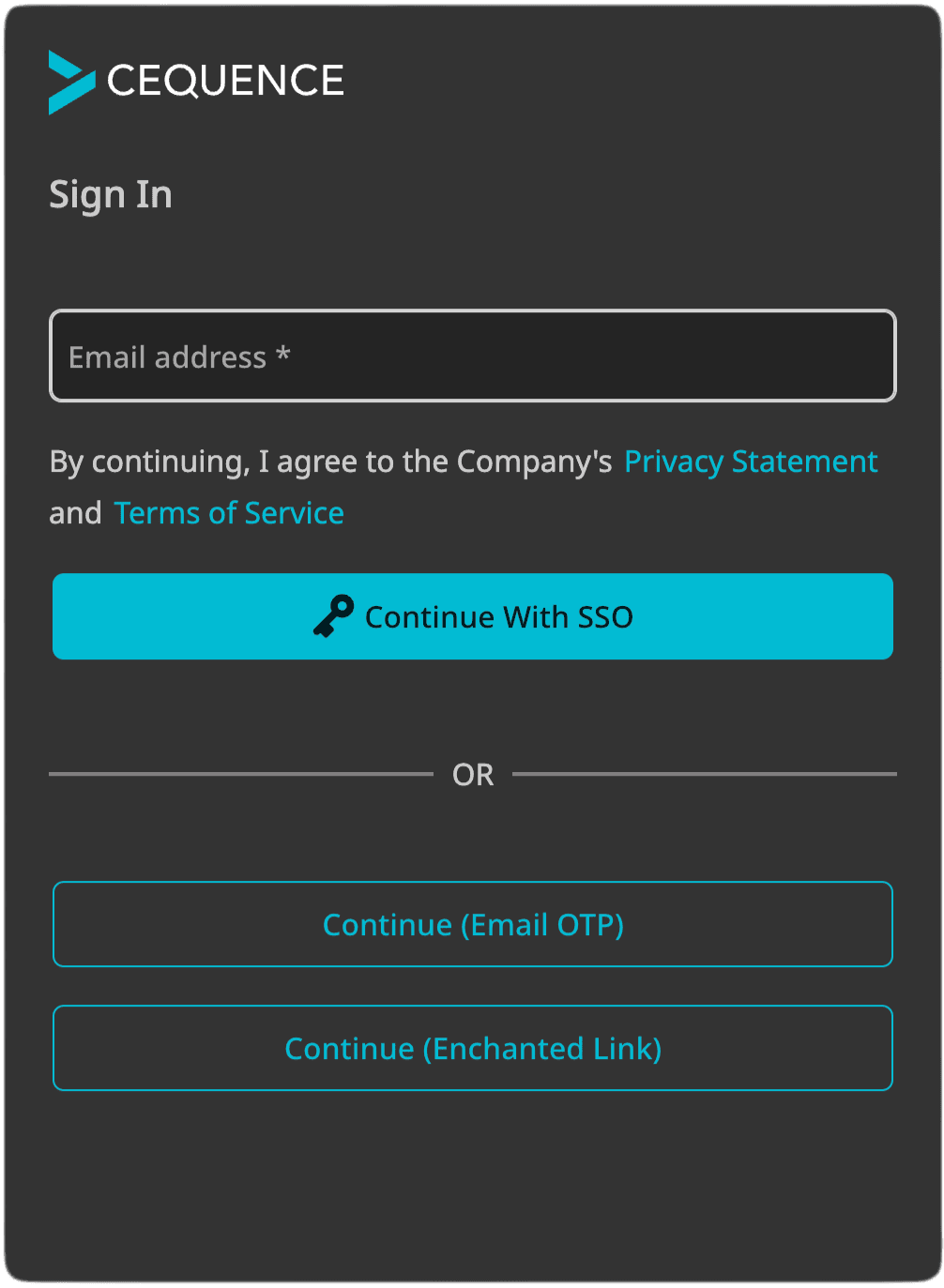The width and height of the screenshot is (944, 1288).
Task: Click the OR divider label
Action: 472,774
